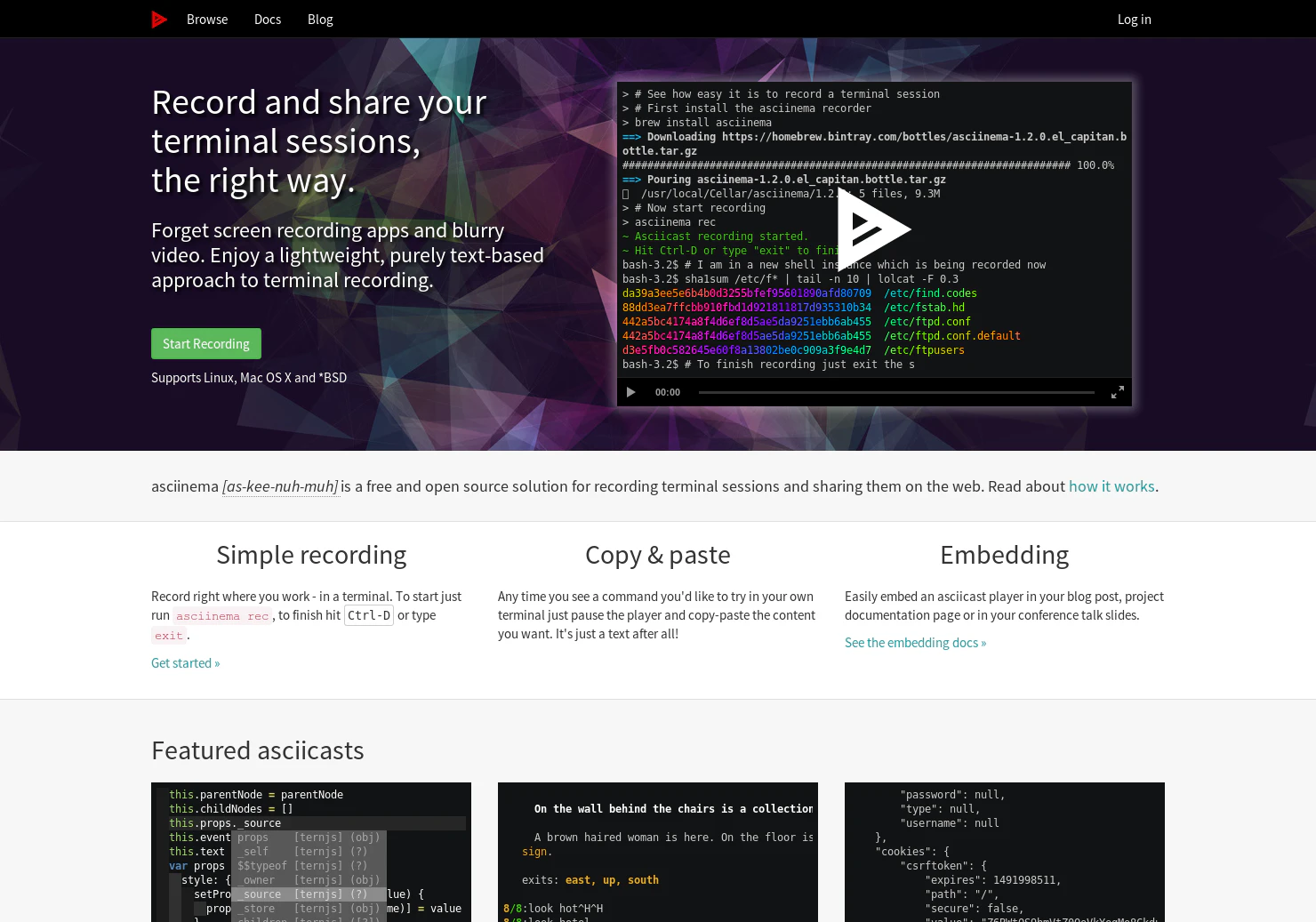Follow the "how it works" link

pos(1111,486)
